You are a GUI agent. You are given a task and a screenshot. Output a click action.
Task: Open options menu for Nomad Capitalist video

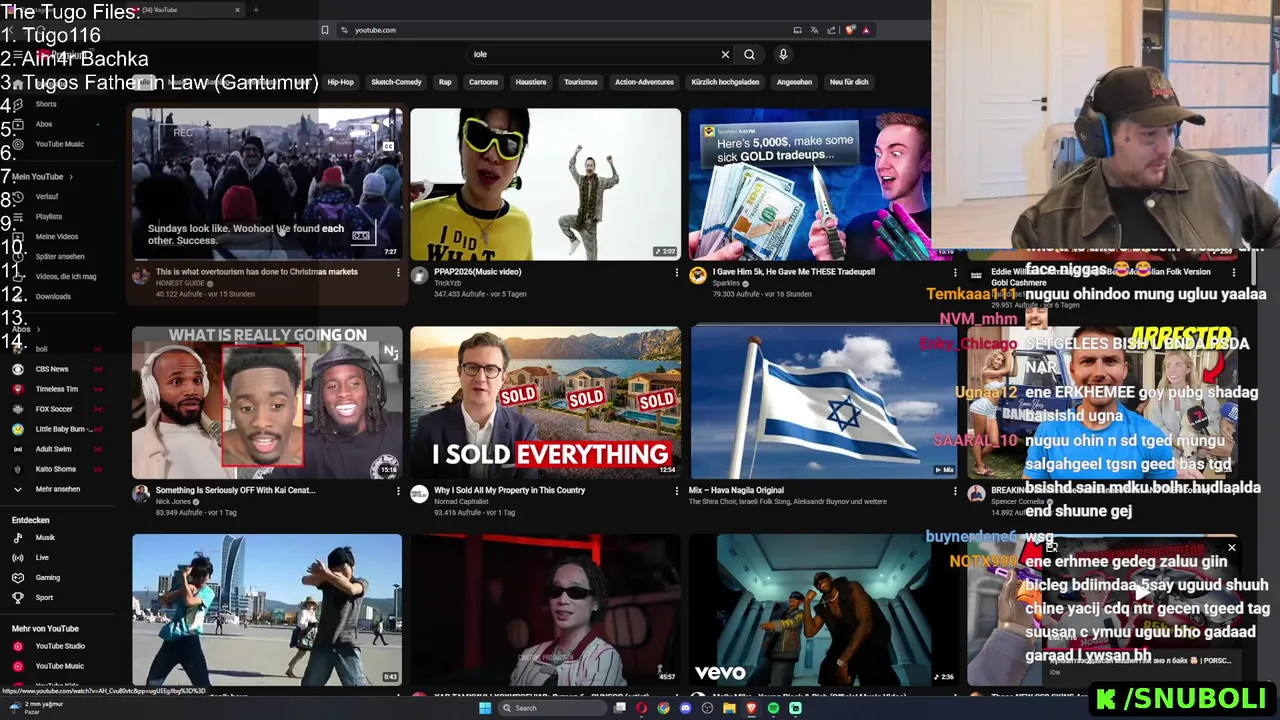coord(676,491)
